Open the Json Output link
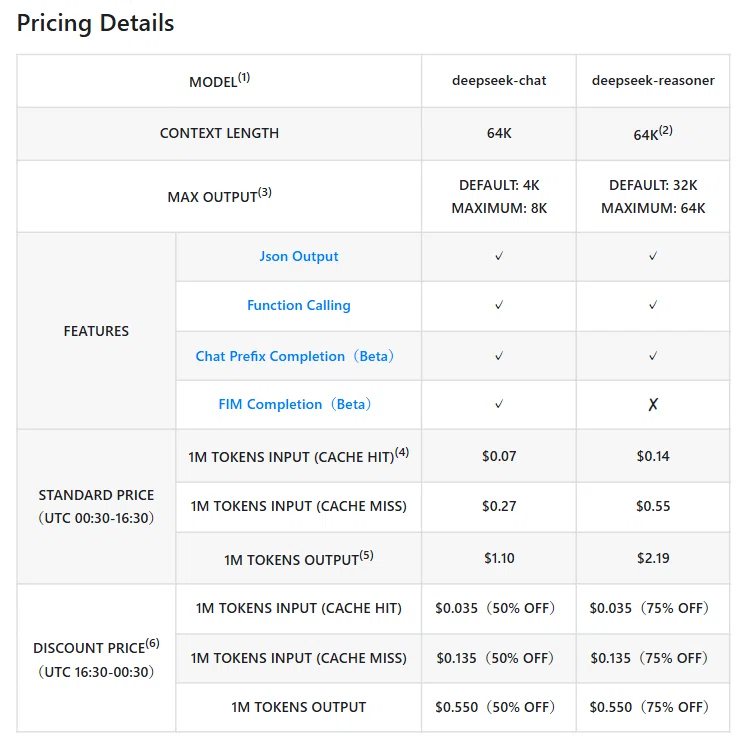 [x=299, y=257]
